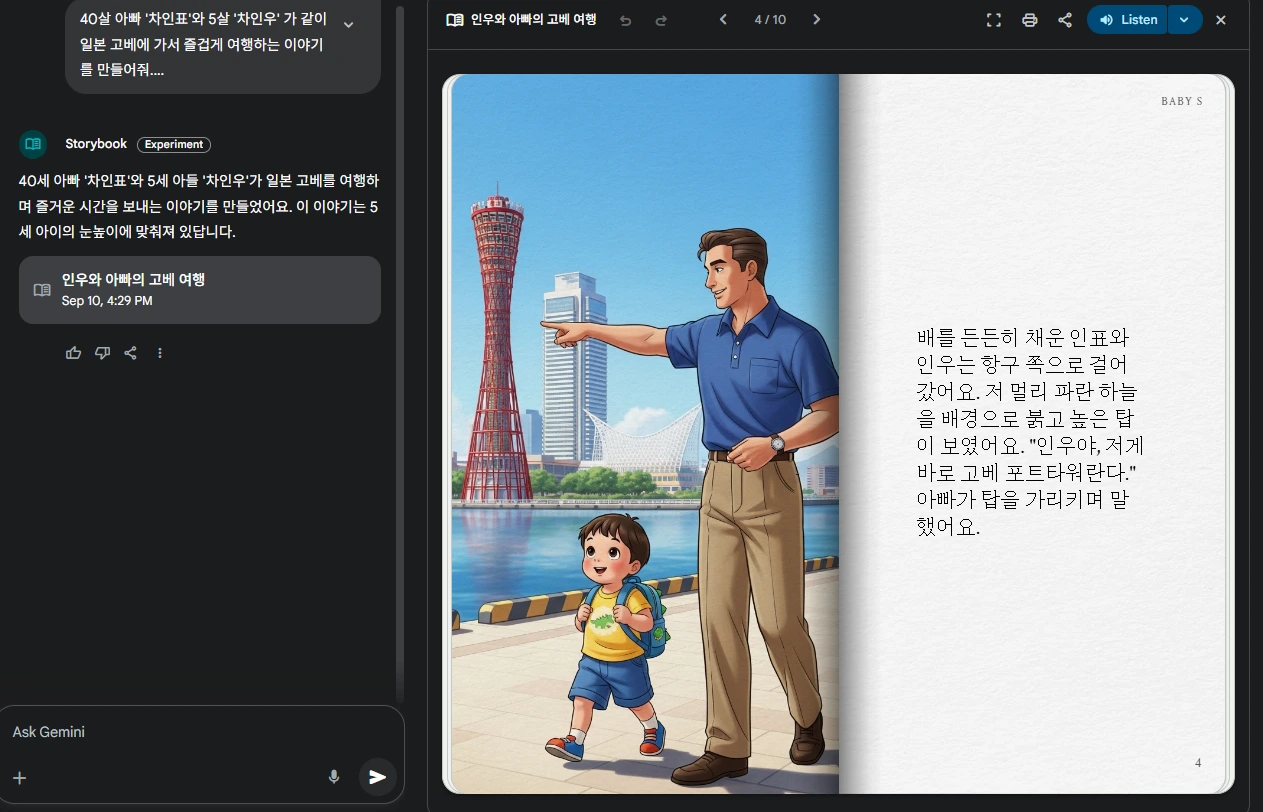Expand the three-dot more options menu
This screenshot has width=1263, height=812.
click(x=160, y=352)
